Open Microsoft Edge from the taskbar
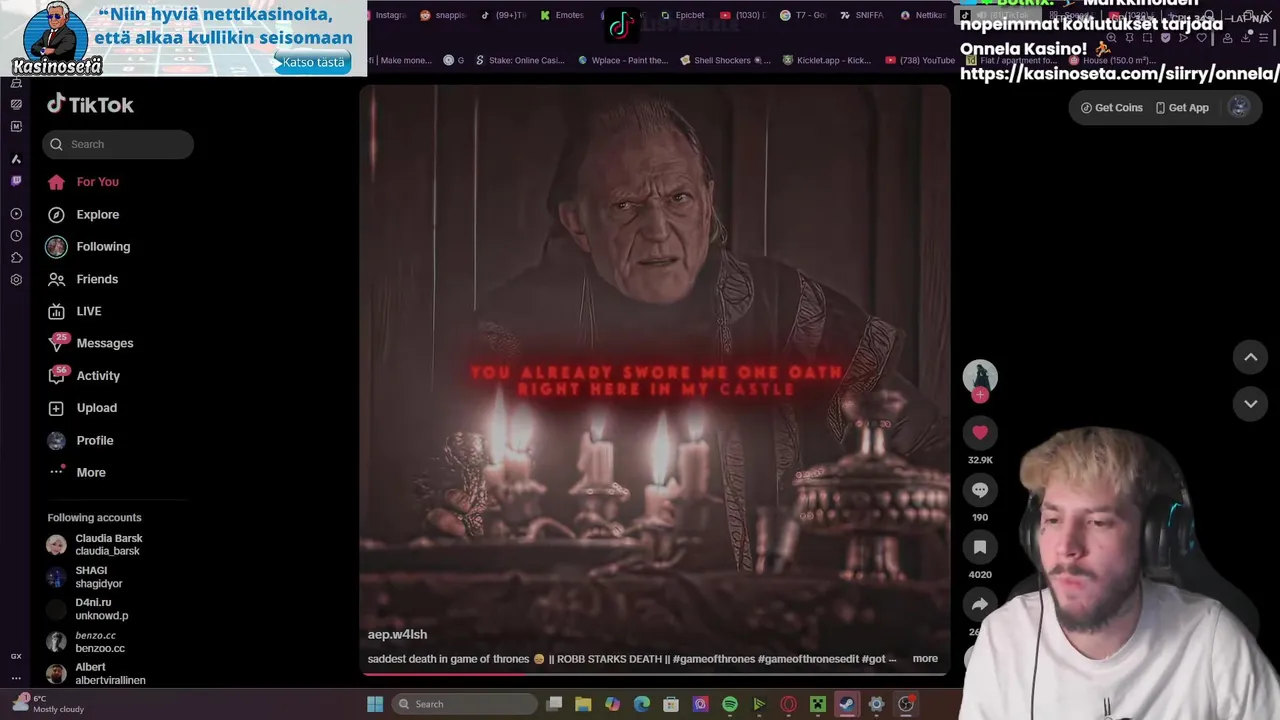Viewport: 1280px width, 720px height. coord(642,704)
